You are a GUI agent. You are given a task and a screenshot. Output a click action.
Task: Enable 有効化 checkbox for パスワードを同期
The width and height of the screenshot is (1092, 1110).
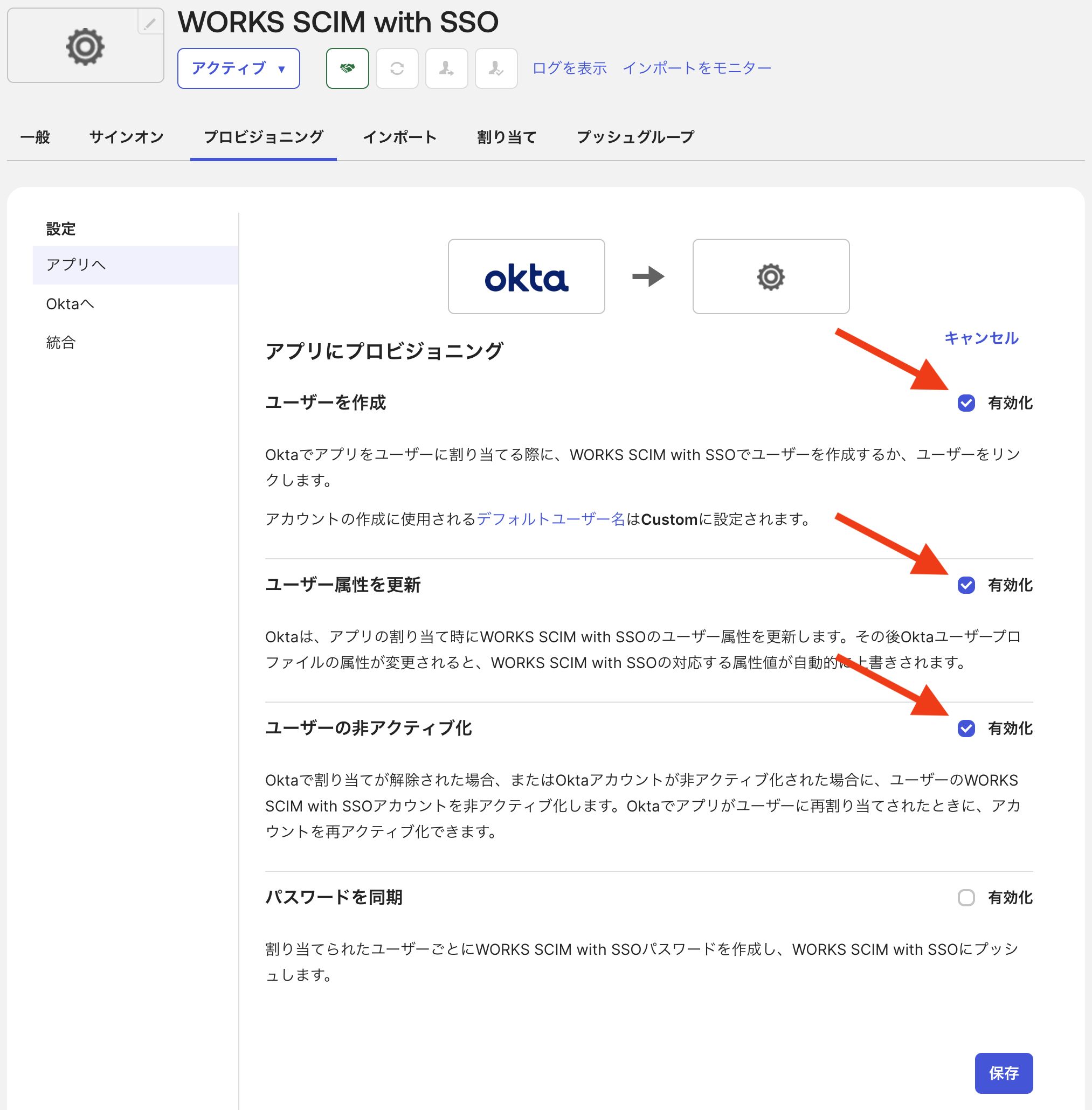click(966, 898)
